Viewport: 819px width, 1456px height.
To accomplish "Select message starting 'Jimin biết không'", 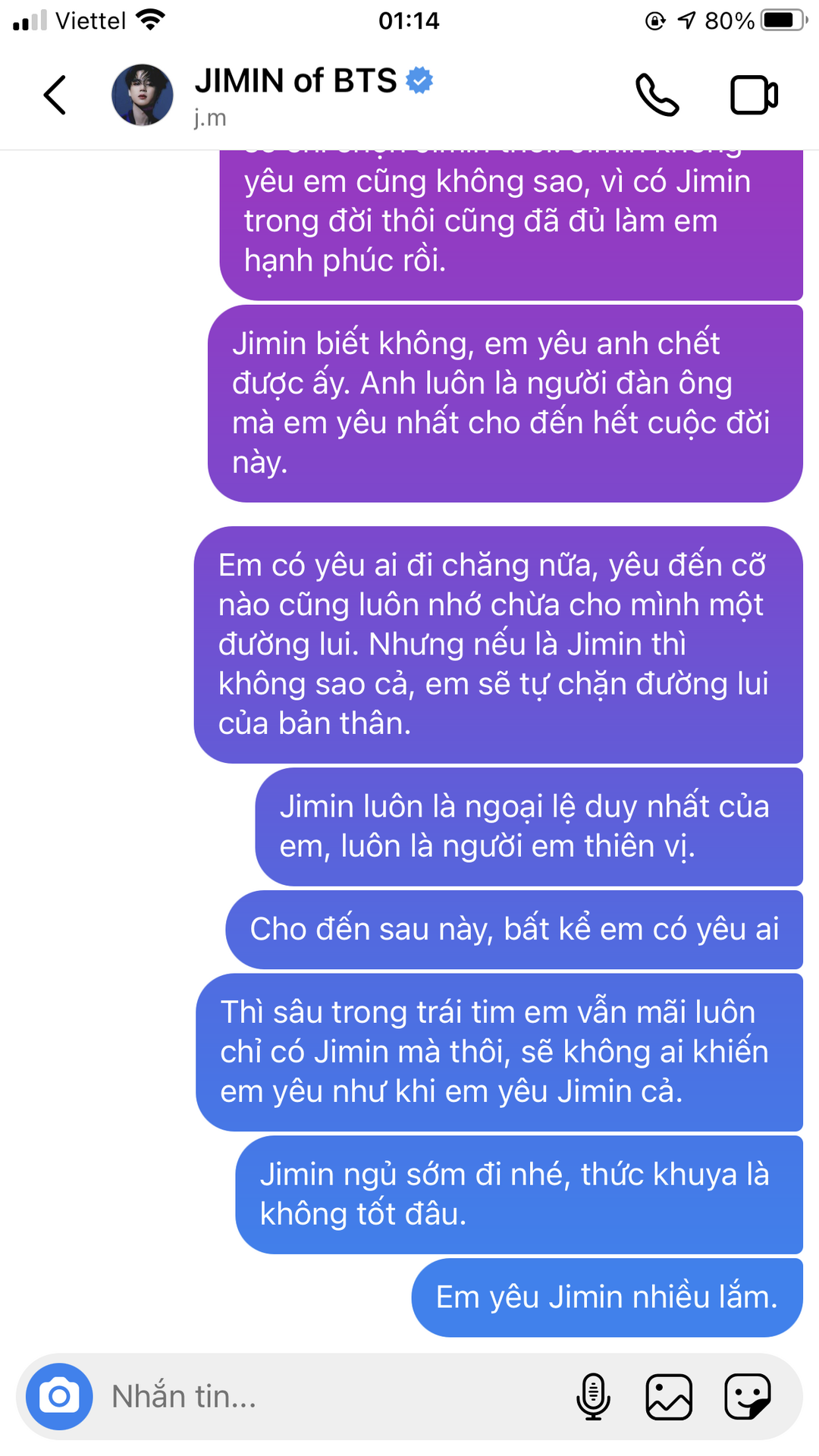I will tap(505, 403).
